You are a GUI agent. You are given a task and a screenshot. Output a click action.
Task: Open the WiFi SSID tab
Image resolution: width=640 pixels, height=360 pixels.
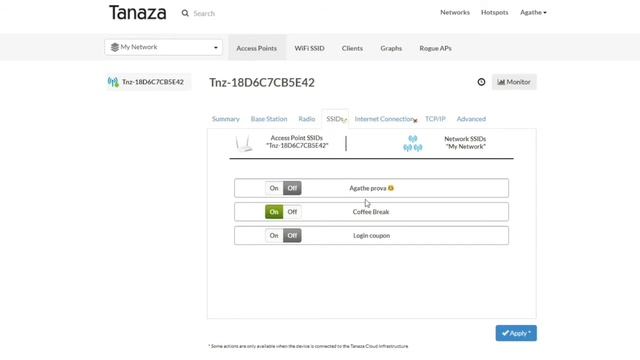point(309,48)
